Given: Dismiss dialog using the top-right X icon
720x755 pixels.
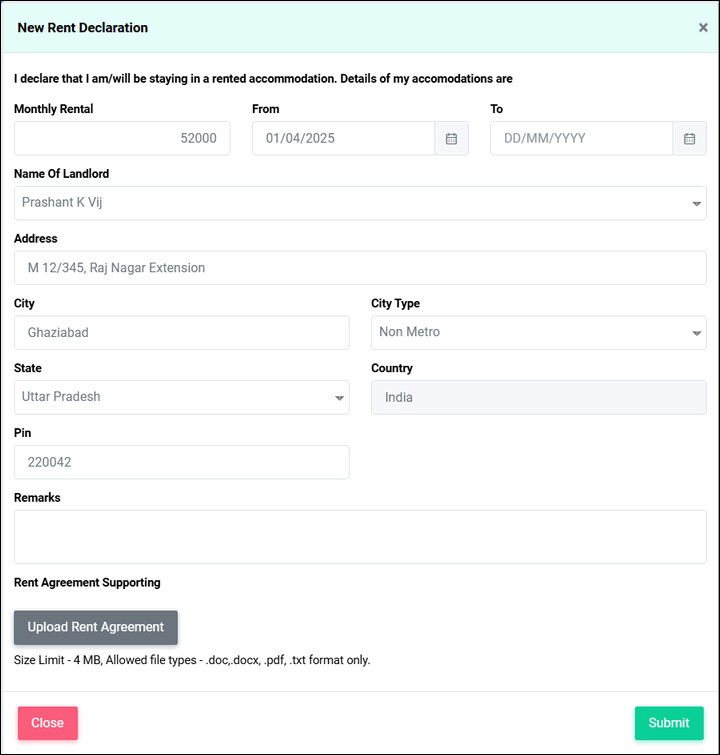Looking at the screenshot, I should (x=703, y=28).
